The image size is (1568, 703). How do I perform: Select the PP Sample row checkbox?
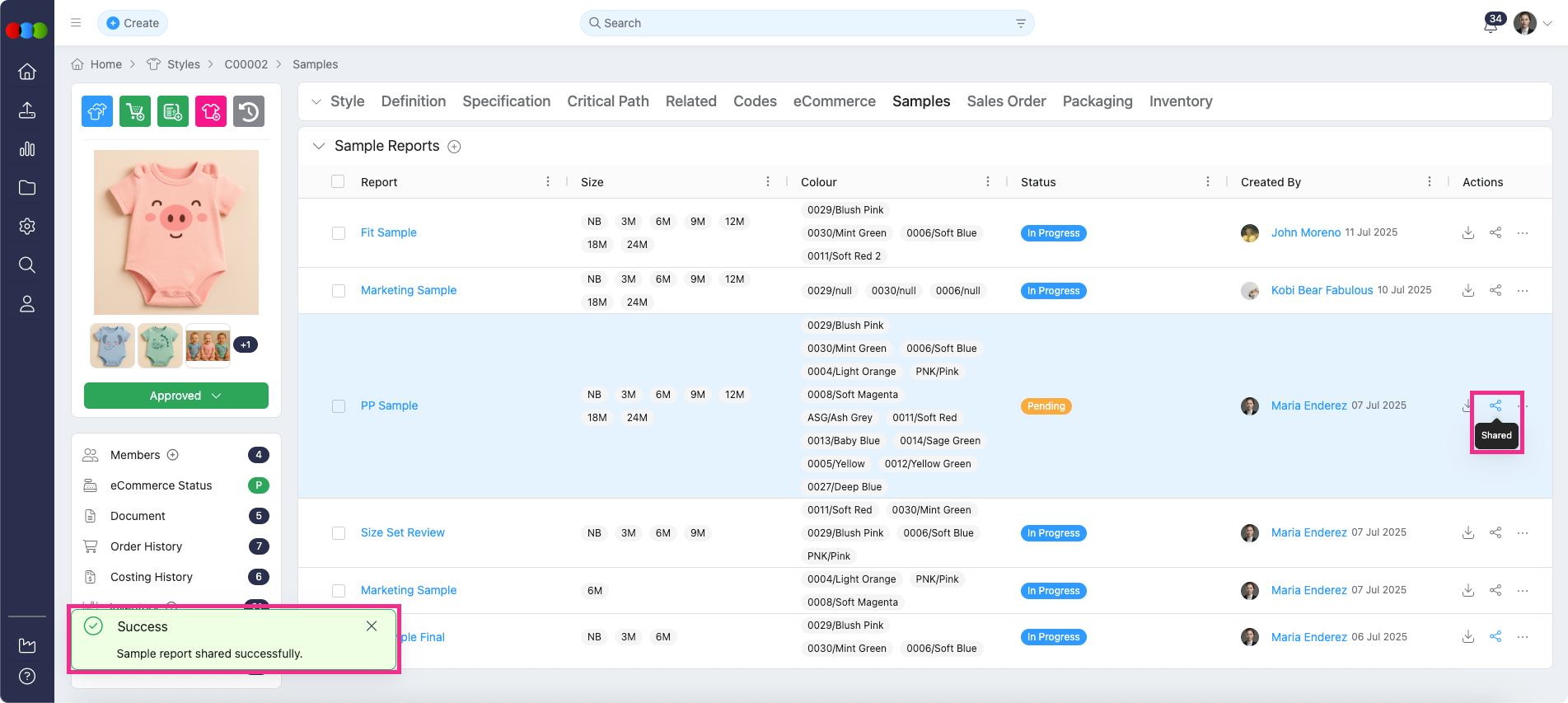(x=339, y=406)
